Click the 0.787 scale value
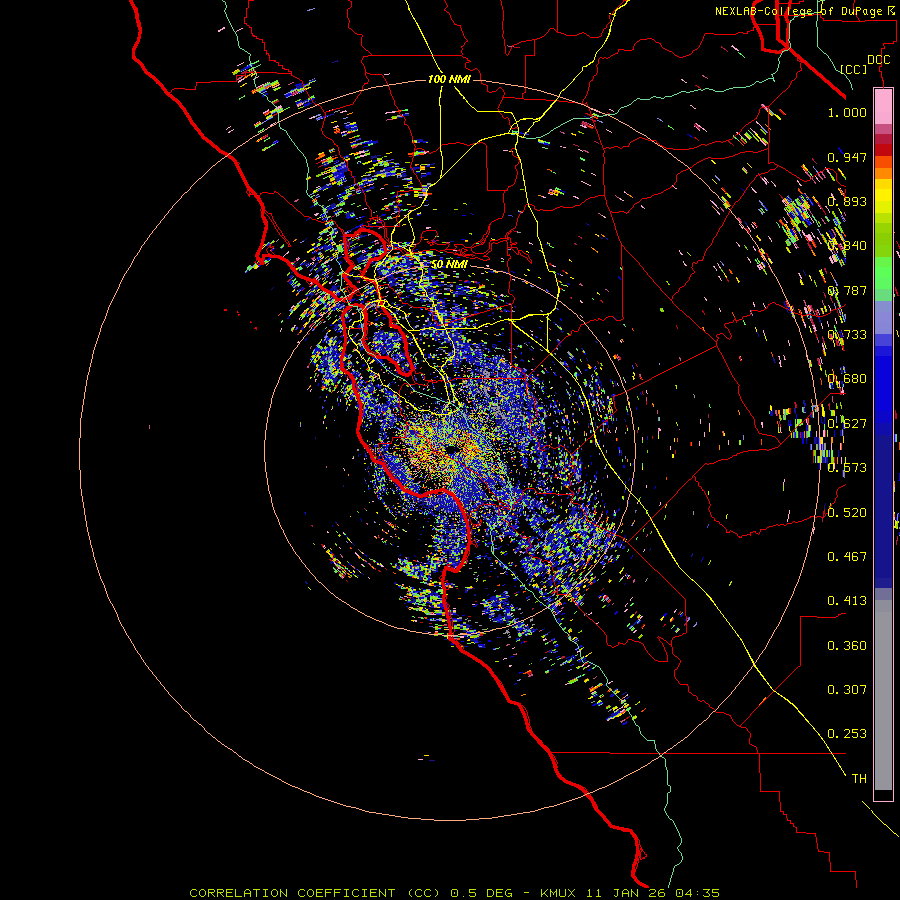The width and height of the screenshot is (900, 900). 847,290
